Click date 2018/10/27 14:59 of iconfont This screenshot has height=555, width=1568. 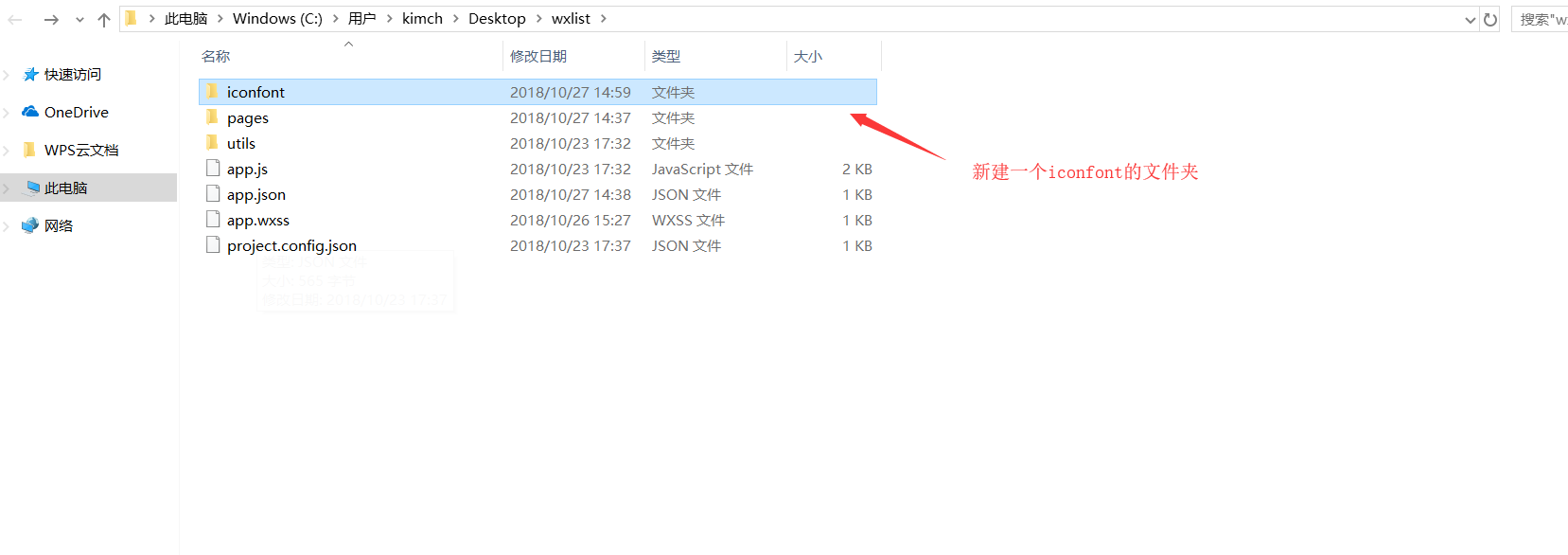(x=571, y=93)
